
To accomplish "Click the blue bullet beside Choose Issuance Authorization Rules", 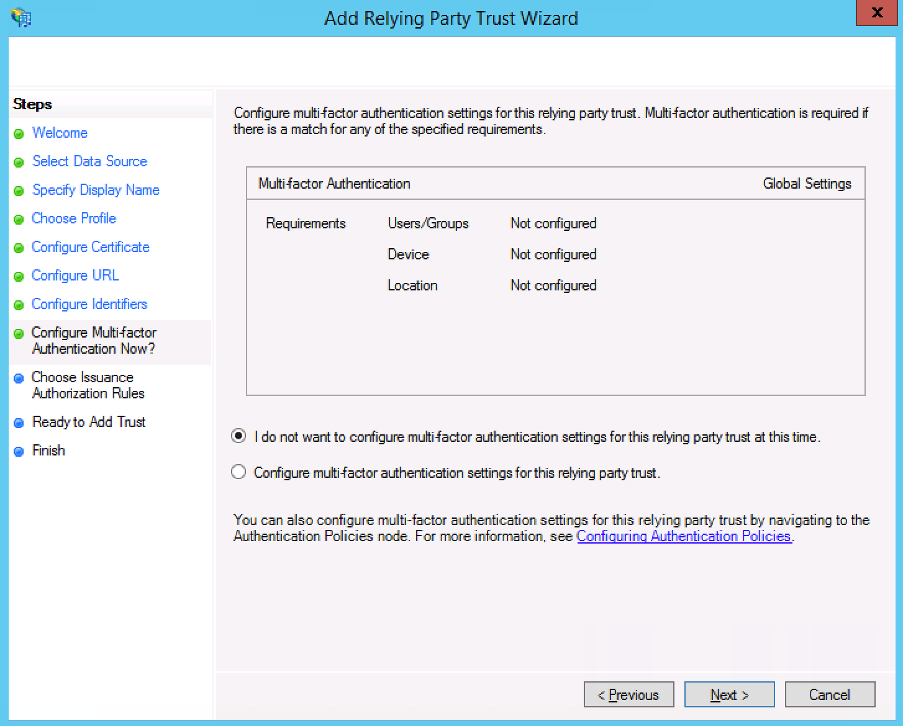I will (x=19, y=378).
